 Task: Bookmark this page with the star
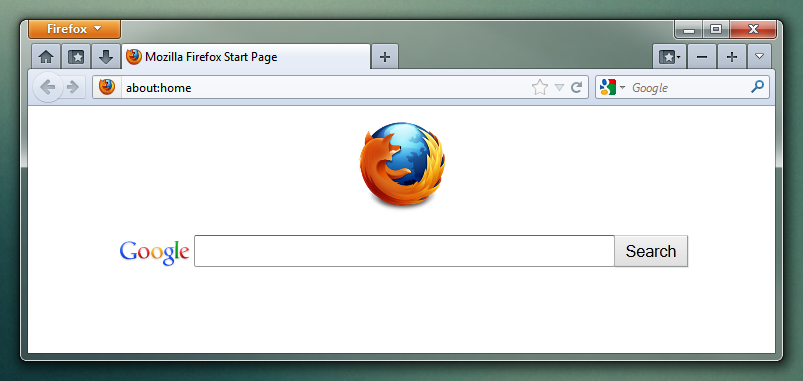[x=540, y=88]
